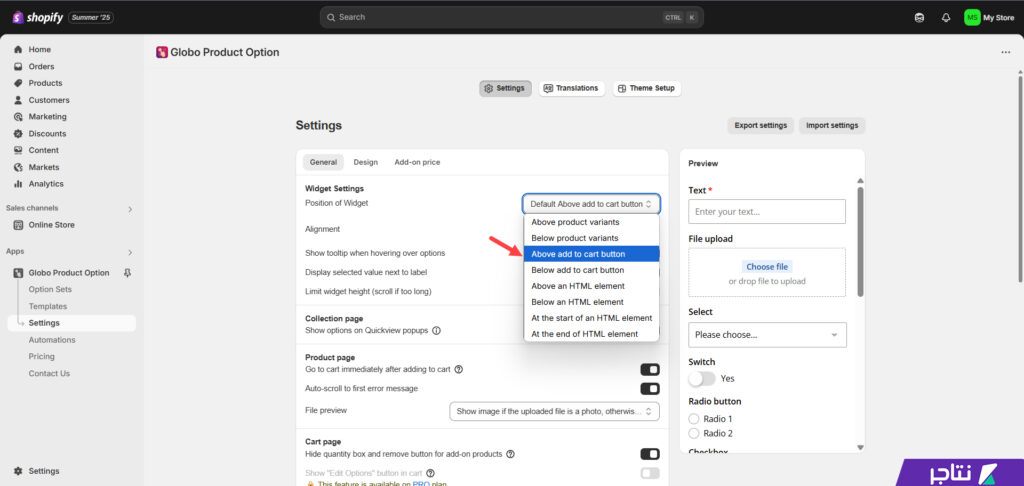Click help icon beside Show Edit Options button
This screenshot has width=1024, height=486.
[x=430, y=473]
